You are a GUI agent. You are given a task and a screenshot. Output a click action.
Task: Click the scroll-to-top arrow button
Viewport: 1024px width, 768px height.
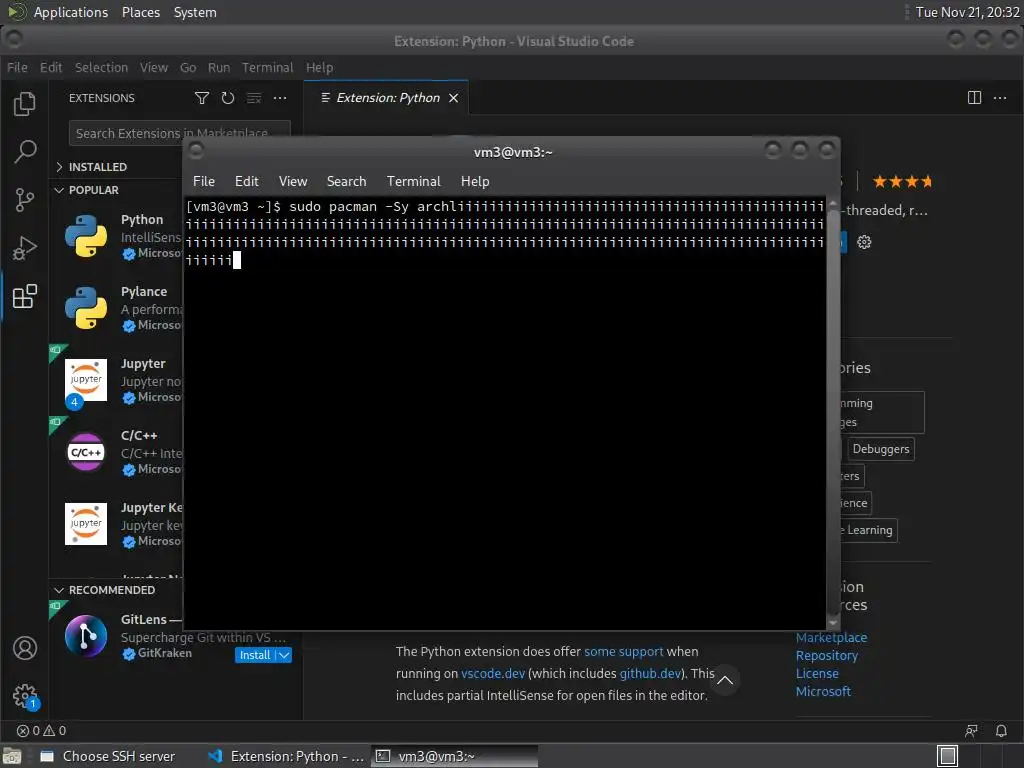(724, 680)
